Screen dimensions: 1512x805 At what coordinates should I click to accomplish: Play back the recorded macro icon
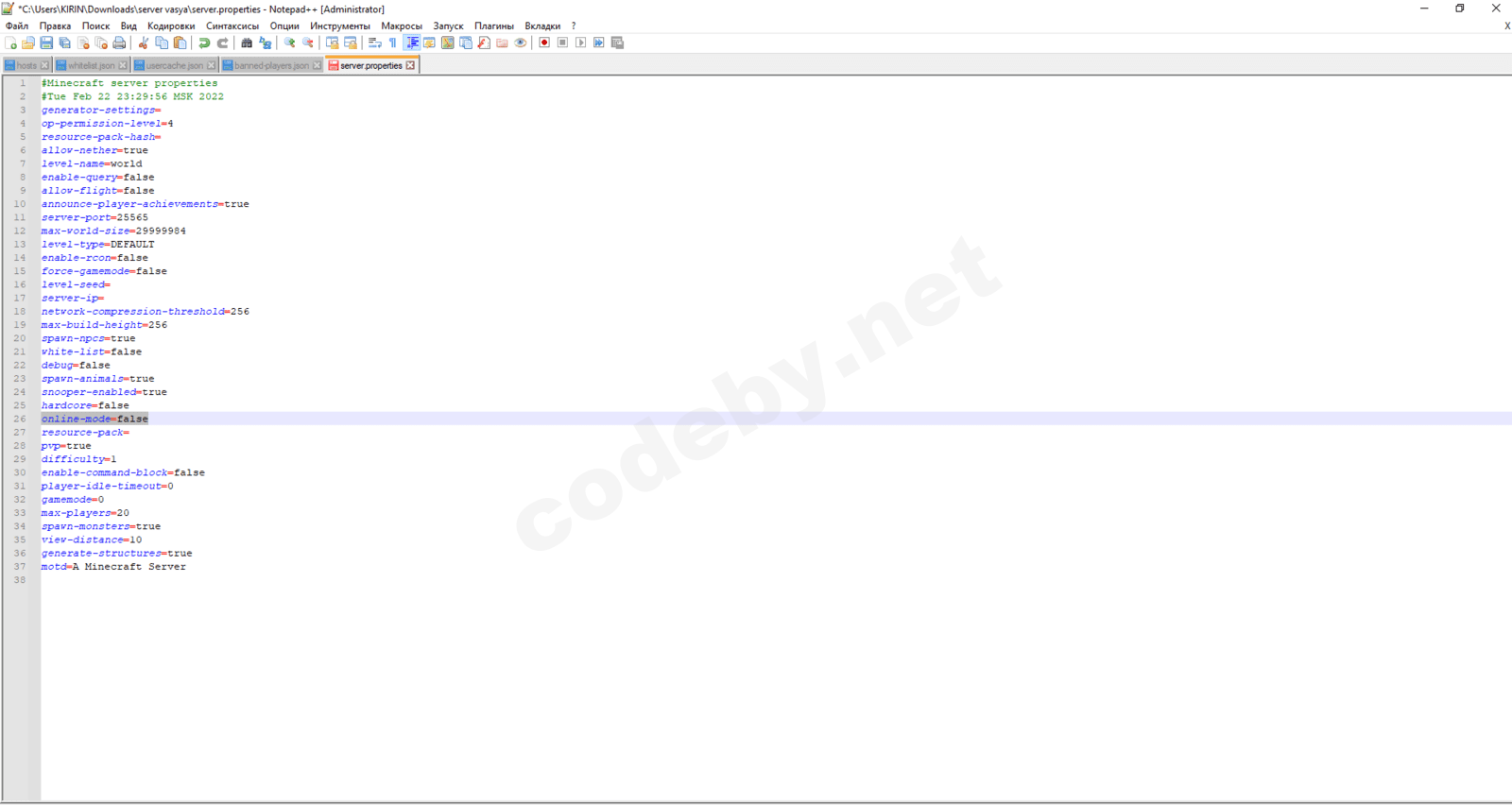point(581,43)
